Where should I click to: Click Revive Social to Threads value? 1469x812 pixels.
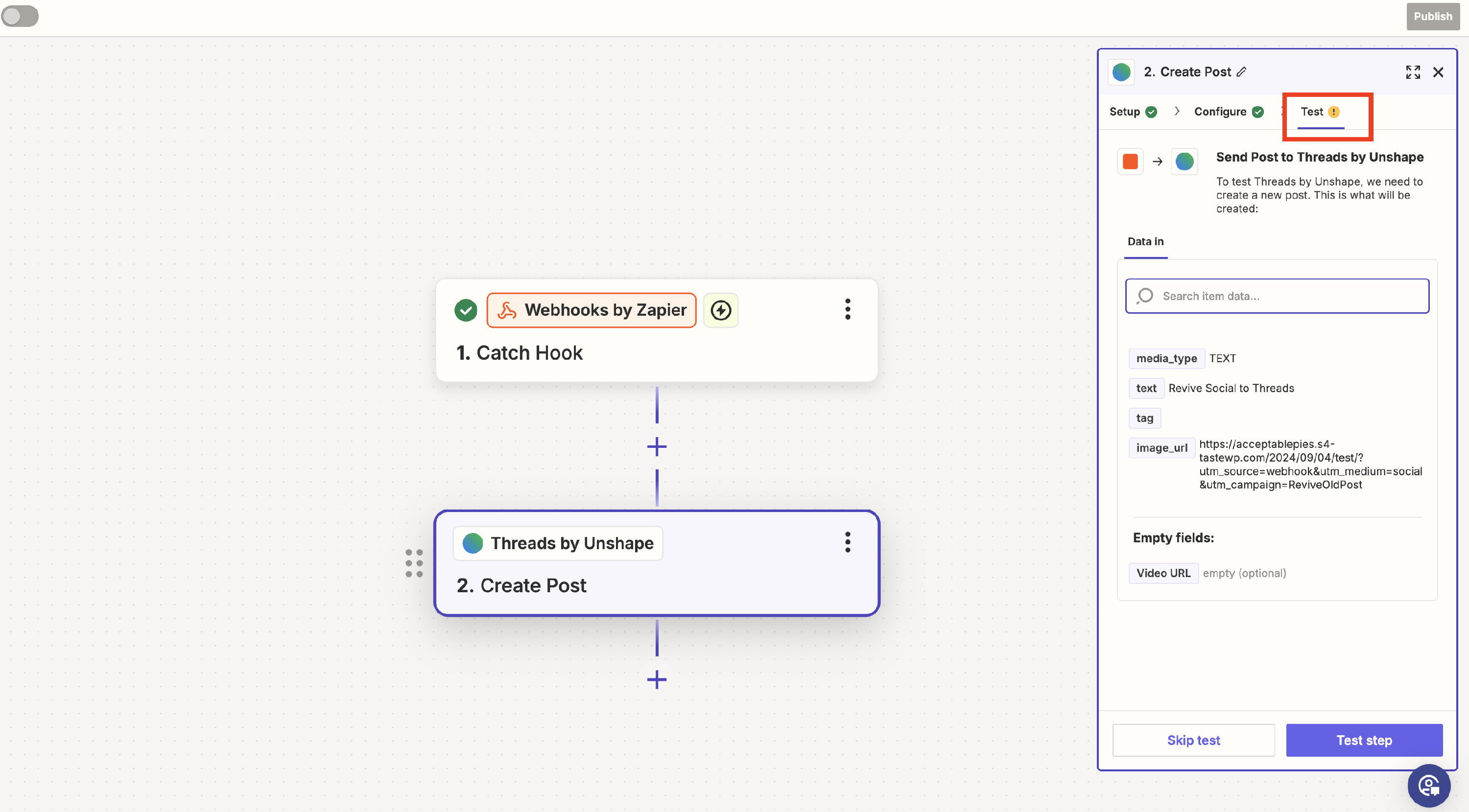click(1231, 388)
